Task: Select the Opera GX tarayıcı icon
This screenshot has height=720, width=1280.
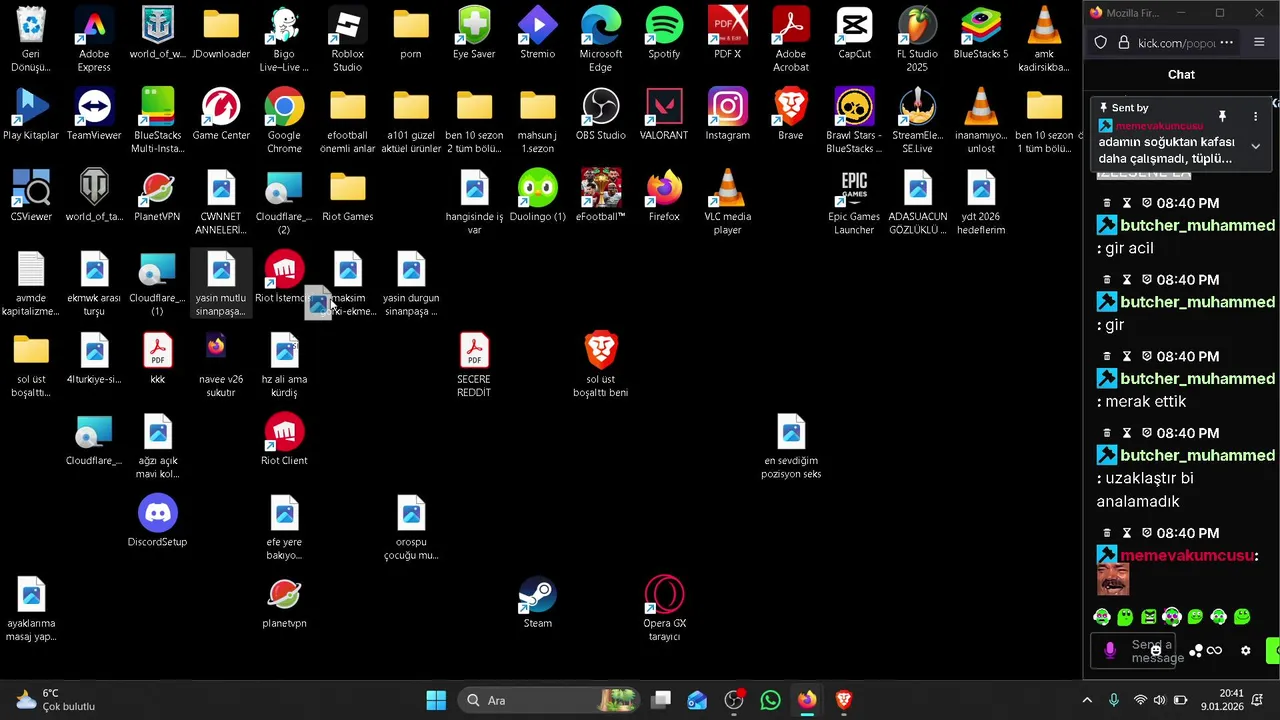Action: 664,608
